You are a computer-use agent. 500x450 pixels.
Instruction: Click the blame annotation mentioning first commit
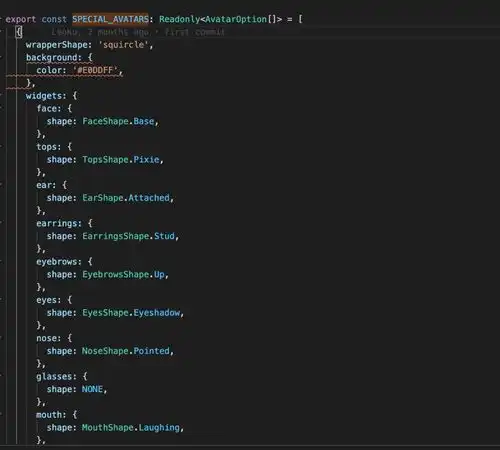click(x=138, y=32)
